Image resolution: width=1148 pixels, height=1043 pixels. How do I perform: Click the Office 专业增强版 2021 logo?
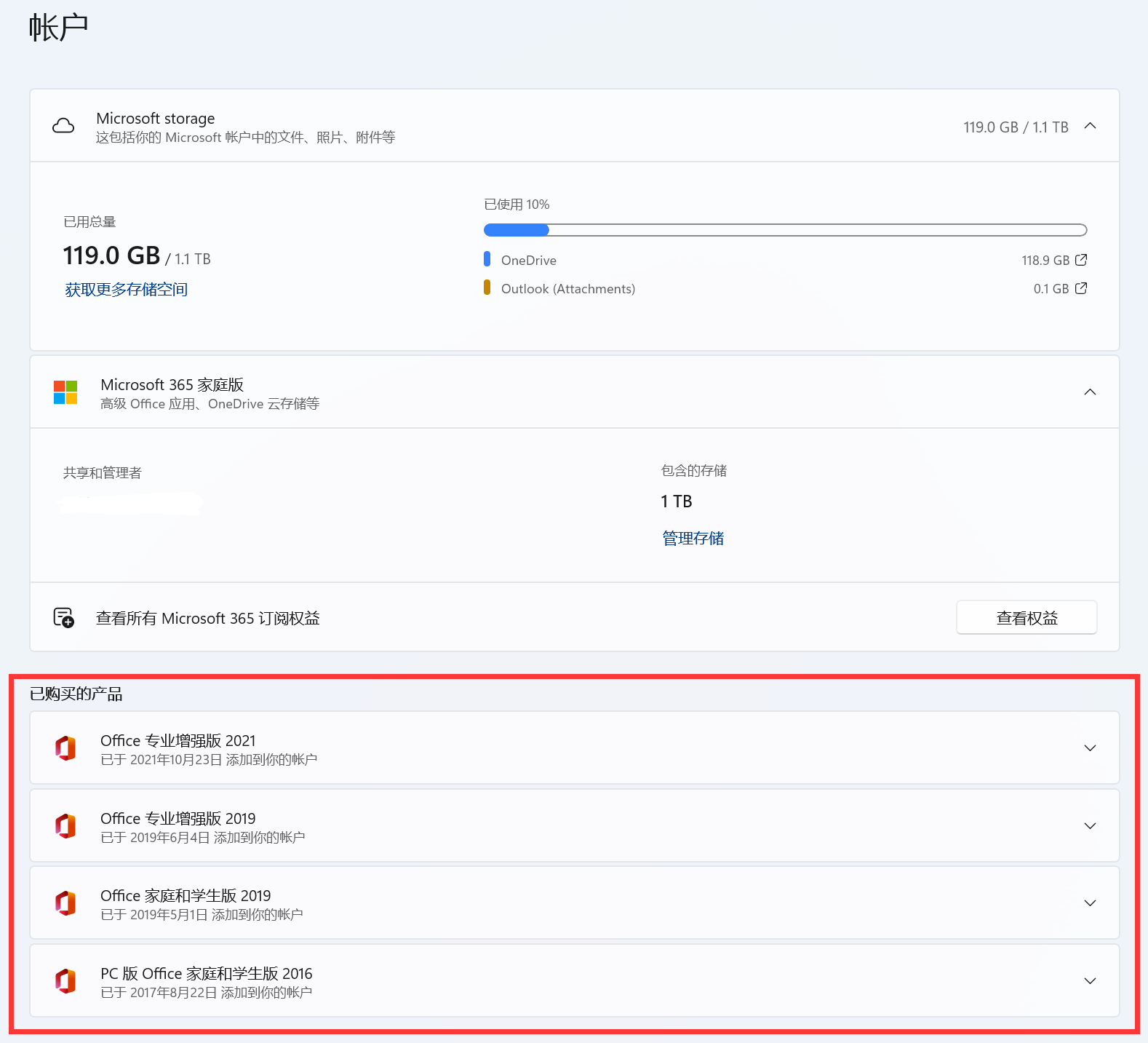click(x=65, y=748)
